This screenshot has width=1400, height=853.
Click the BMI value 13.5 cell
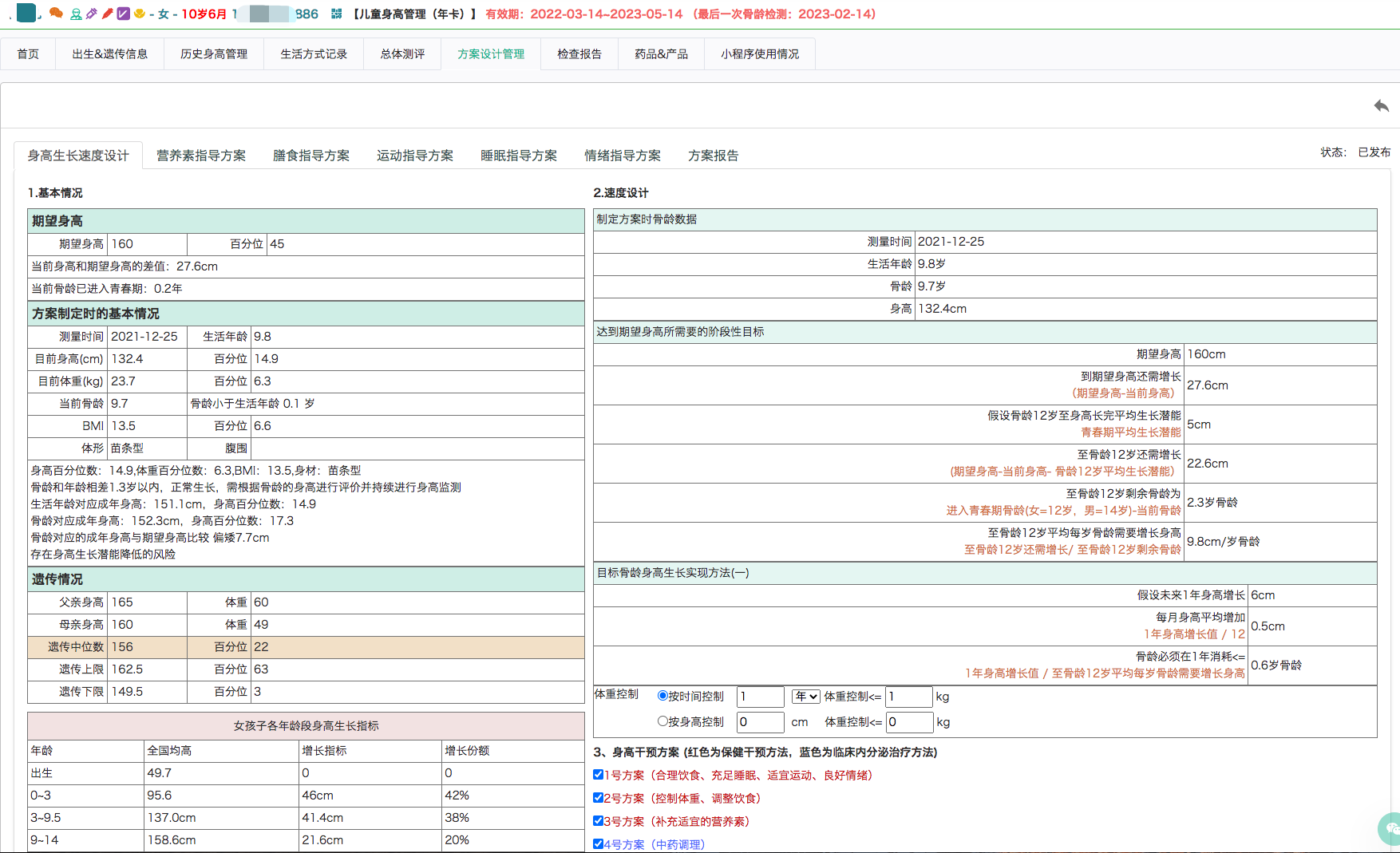point(147,426)
